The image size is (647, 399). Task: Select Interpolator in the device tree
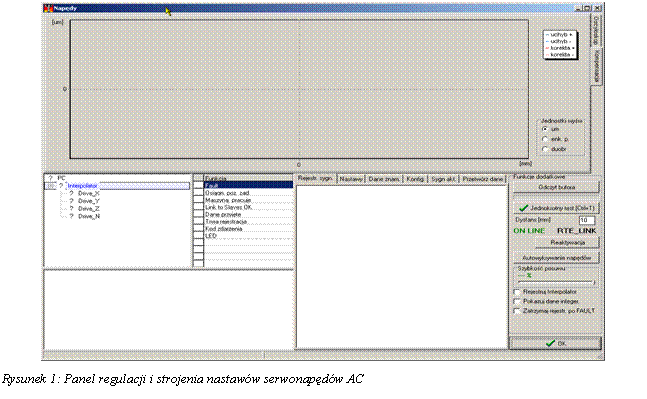83,186
